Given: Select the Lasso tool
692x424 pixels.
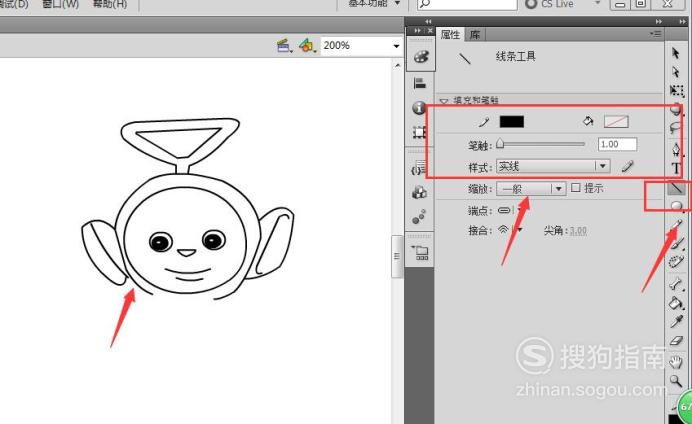Looking at the screenshot, I should (x=675, y=128).
